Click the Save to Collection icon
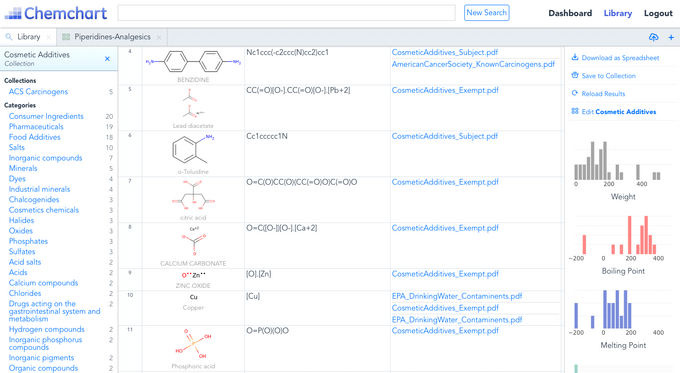680x373 pixels. (x=575, y=75)
